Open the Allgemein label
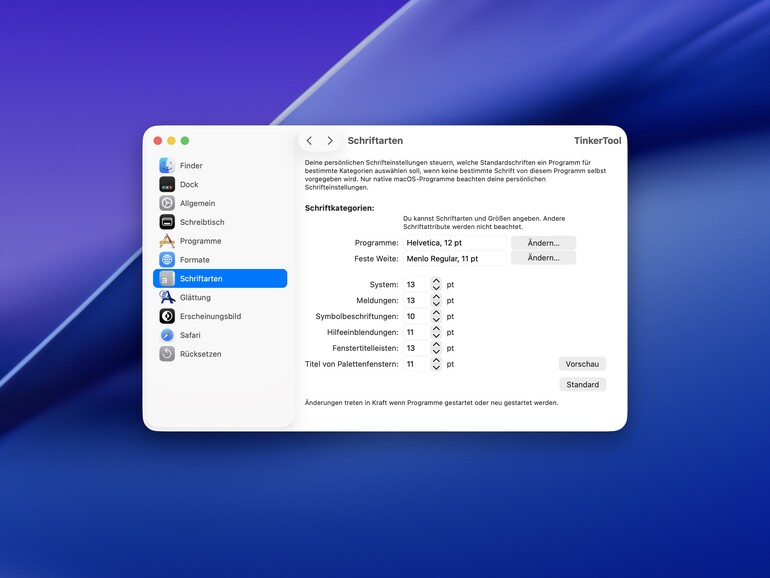Image resolution: width=770 pixels, height=578 pixels. [197, 203]
